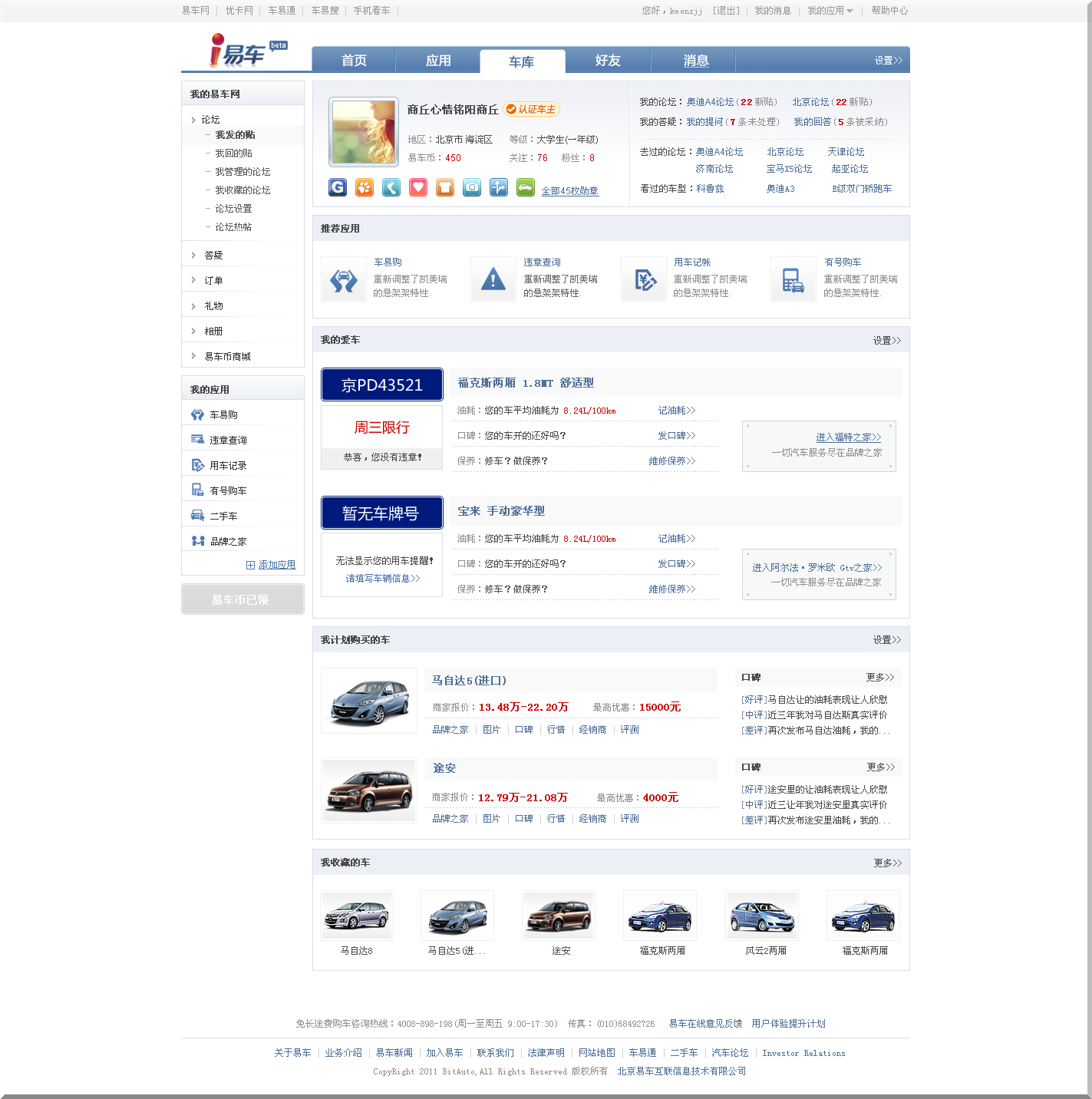Click 奥迪A4论坛 under 我的论坛
Screen dimensions: 1092x1099
[x=711, y=102]
